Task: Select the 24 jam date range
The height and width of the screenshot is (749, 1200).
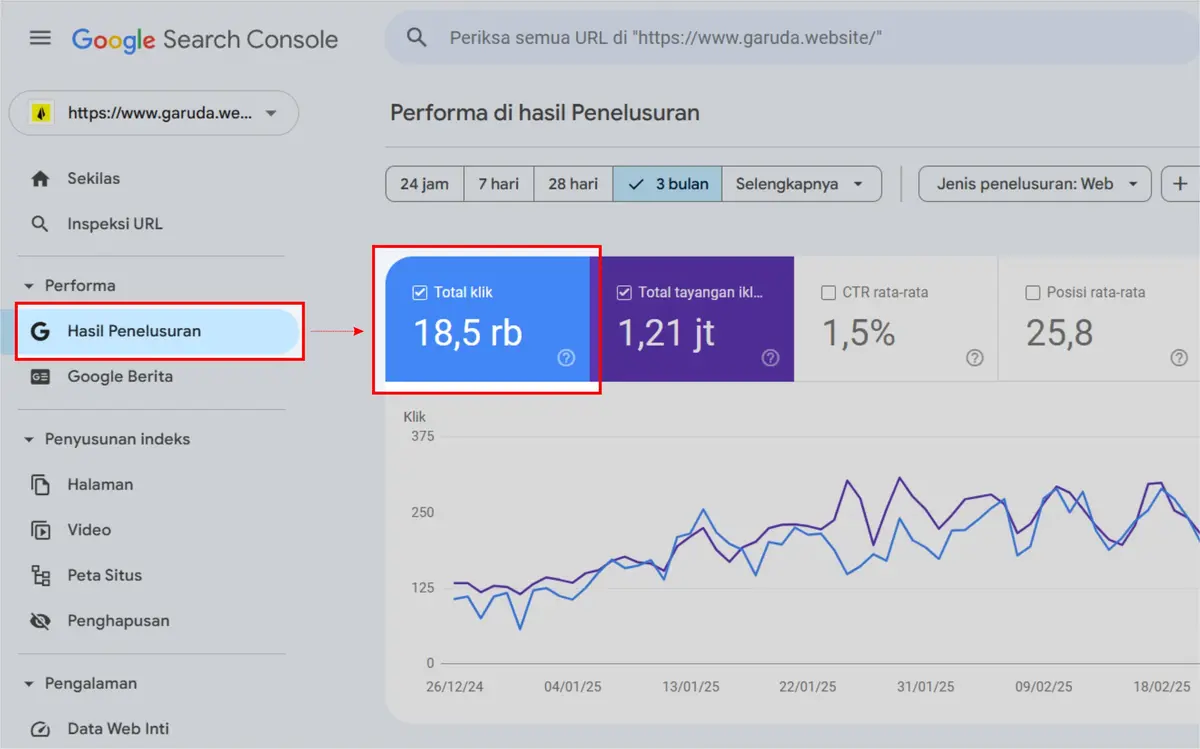Action: pyautogui.click(x=424, y=184)
